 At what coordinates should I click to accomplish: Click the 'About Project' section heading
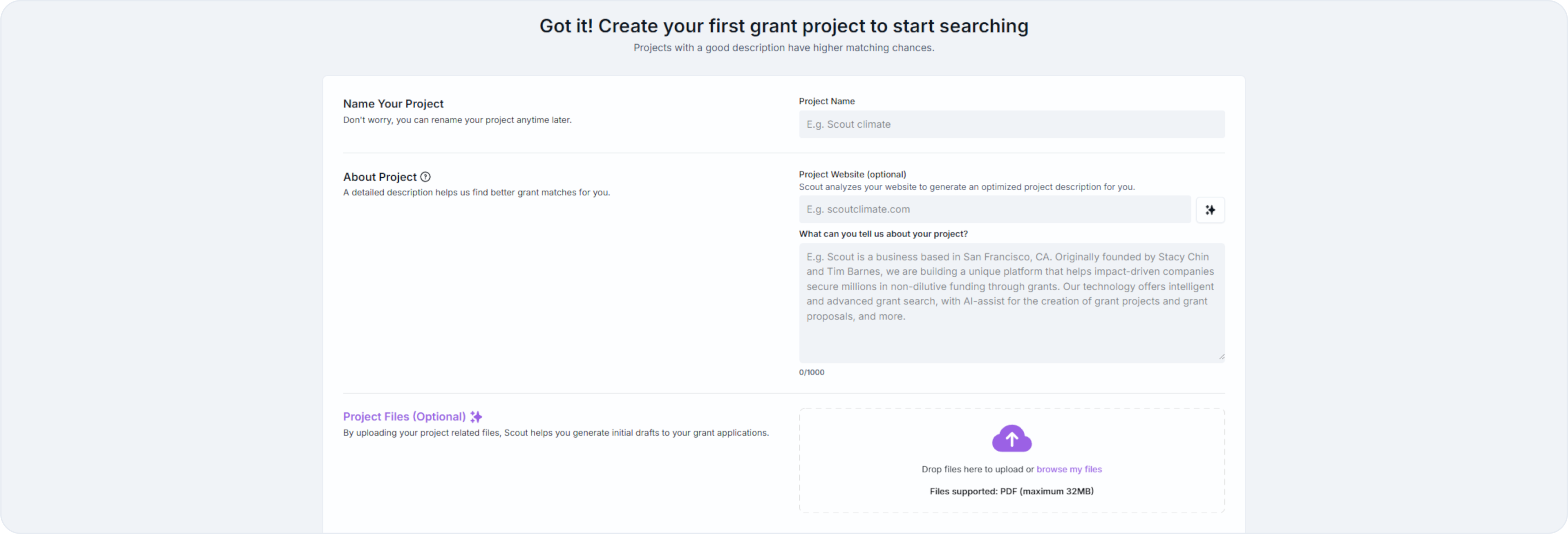[380, 177]
